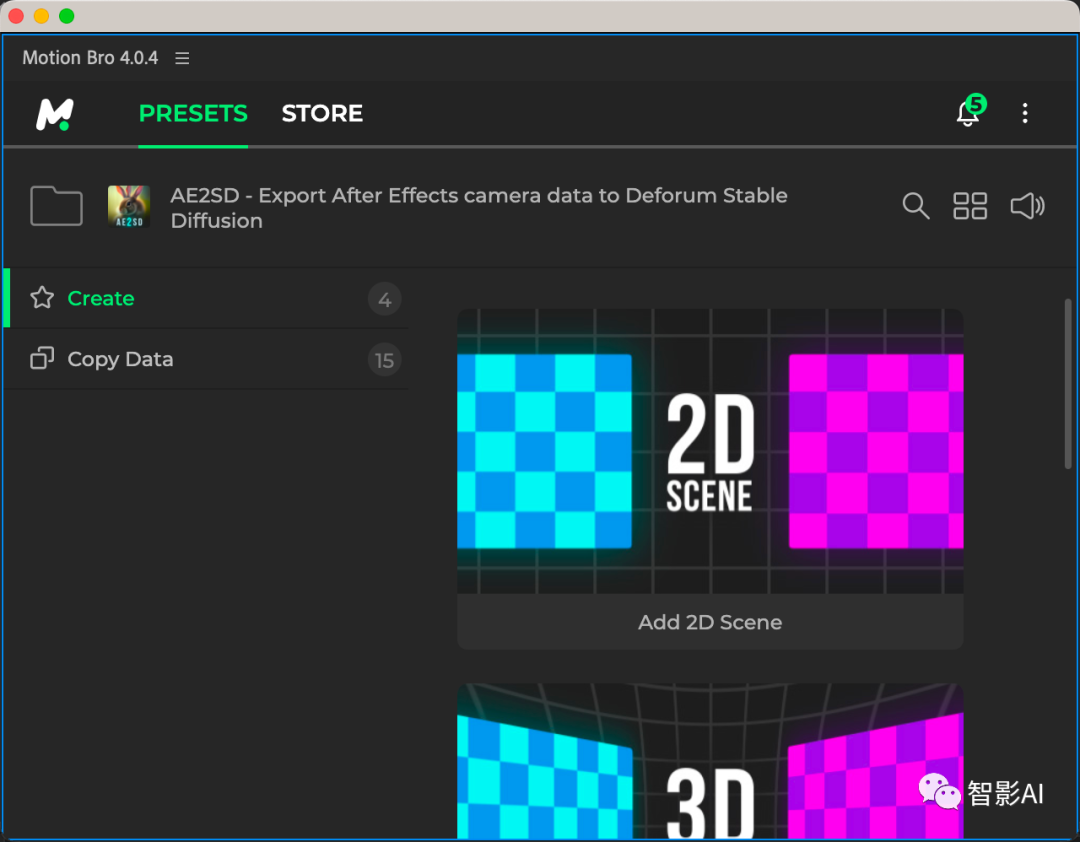Image resolution: width=1080 pixels, height=842 pixels.
Task: Click the presets list vertical scrollbar
Action: pos(1068,384)
